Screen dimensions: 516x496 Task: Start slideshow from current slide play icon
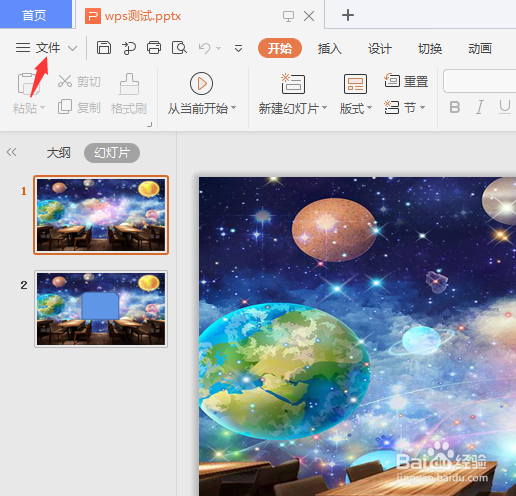coord(201,83)
